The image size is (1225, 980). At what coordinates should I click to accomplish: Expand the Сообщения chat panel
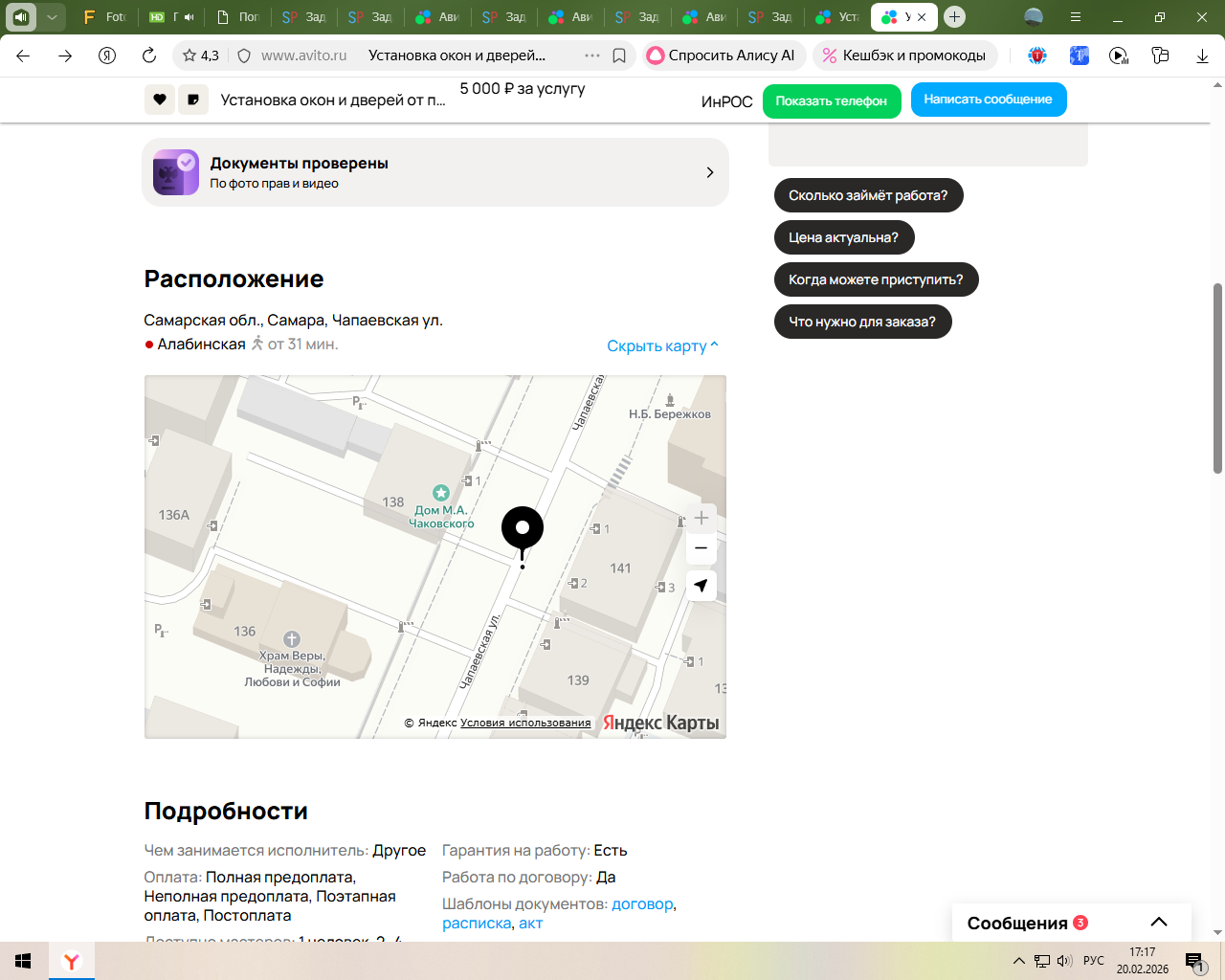(1158, 923)
